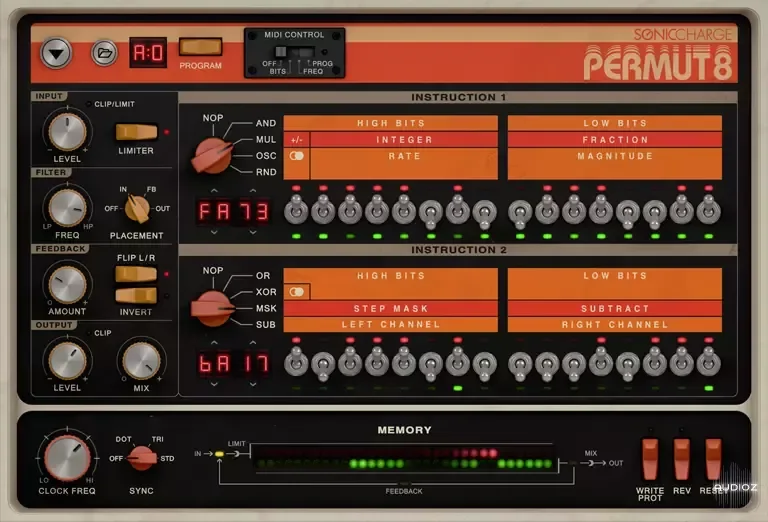The image size is (768, 522).
Task: Click the Output LEVEL knob
Action: click(67, 361)
